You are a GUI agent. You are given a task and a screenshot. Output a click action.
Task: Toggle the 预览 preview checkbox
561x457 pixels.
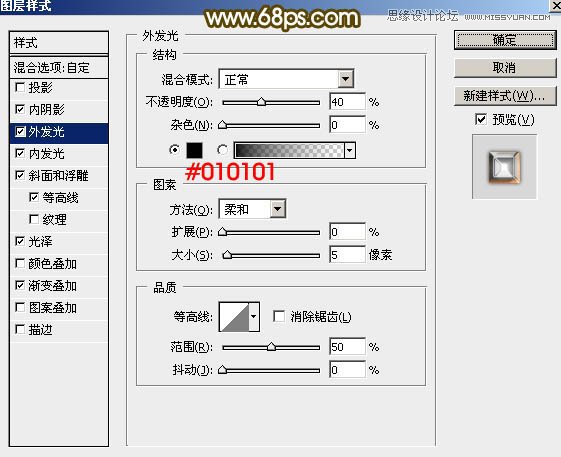coord(481,119)
